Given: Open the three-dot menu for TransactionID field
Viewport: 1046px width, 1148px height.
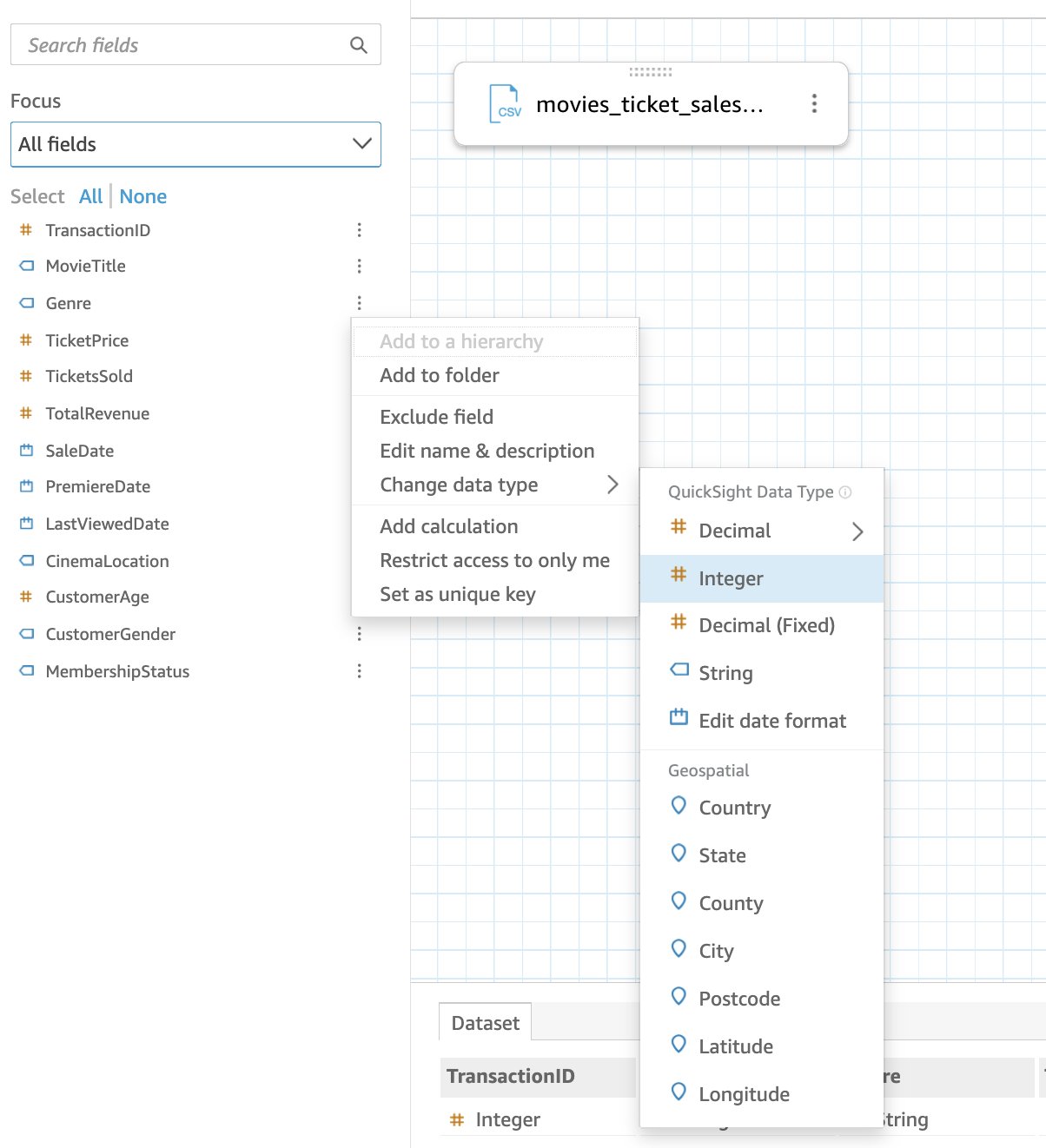Looking at the screenshot, I should tap(359, 230).
